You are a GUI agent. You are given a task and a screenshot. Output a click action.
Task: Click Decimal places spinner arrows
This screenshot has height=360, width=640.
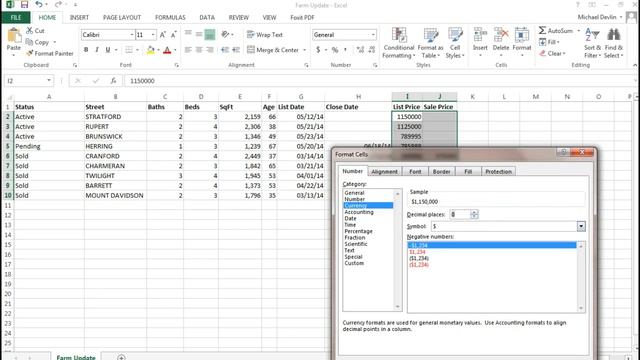click(474, 214)
